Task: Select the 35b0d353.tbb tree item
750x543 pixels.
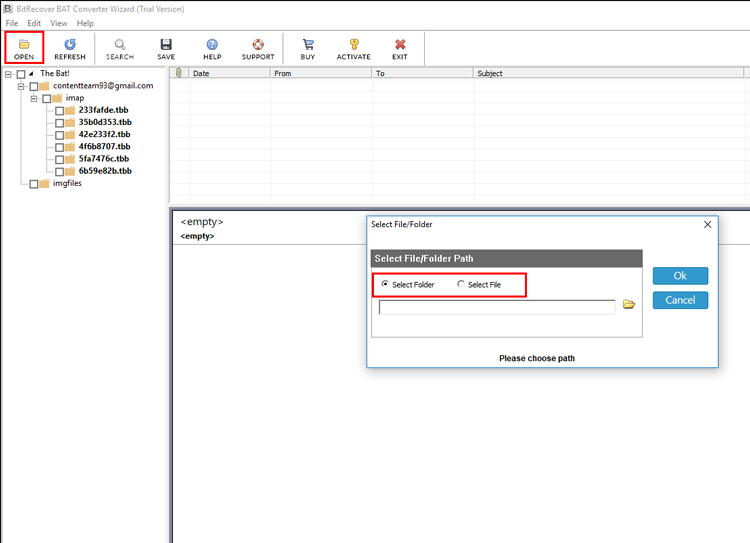Action: (x=105, y=122)
